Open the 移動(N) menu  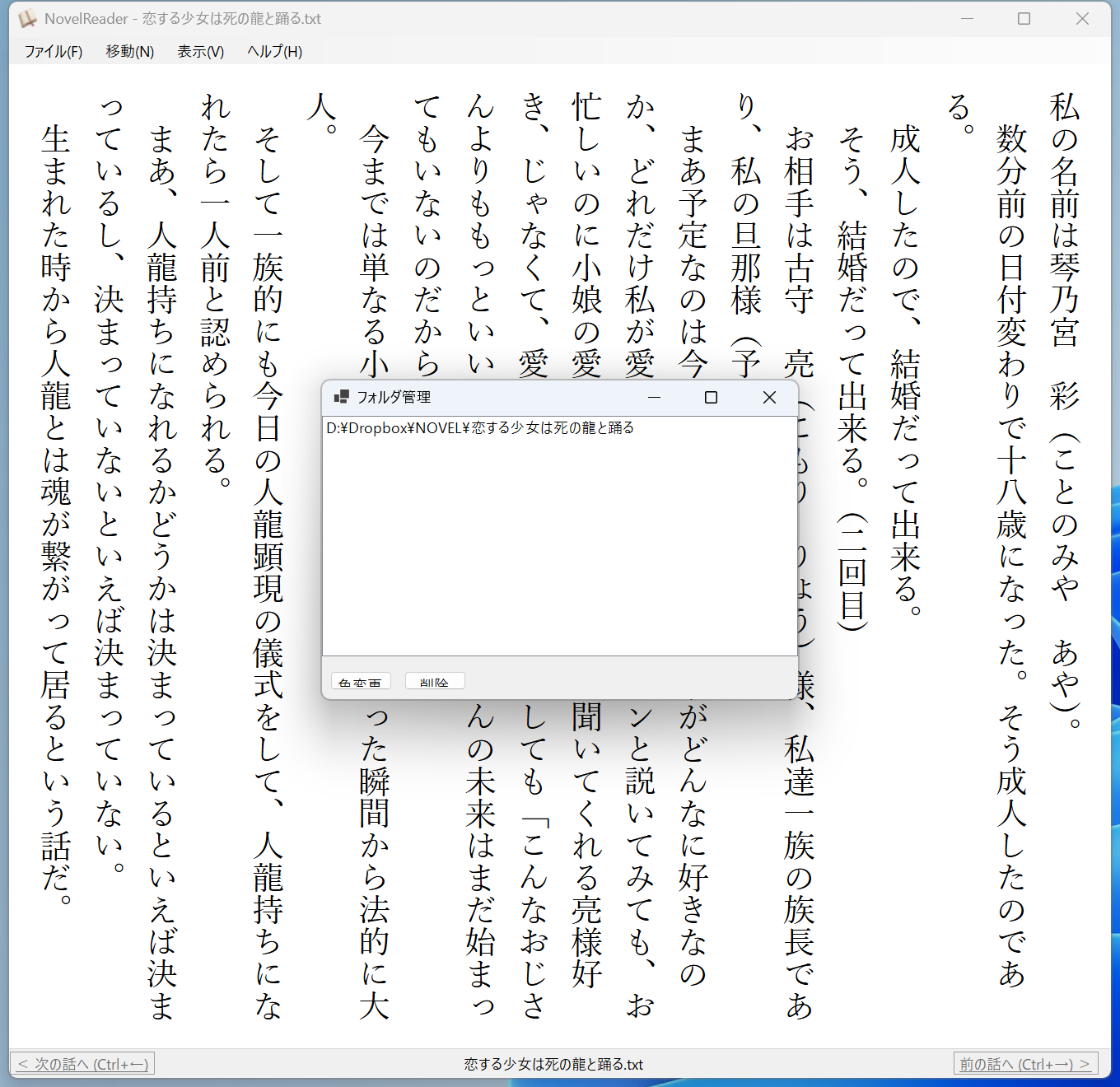coord(130,51)
